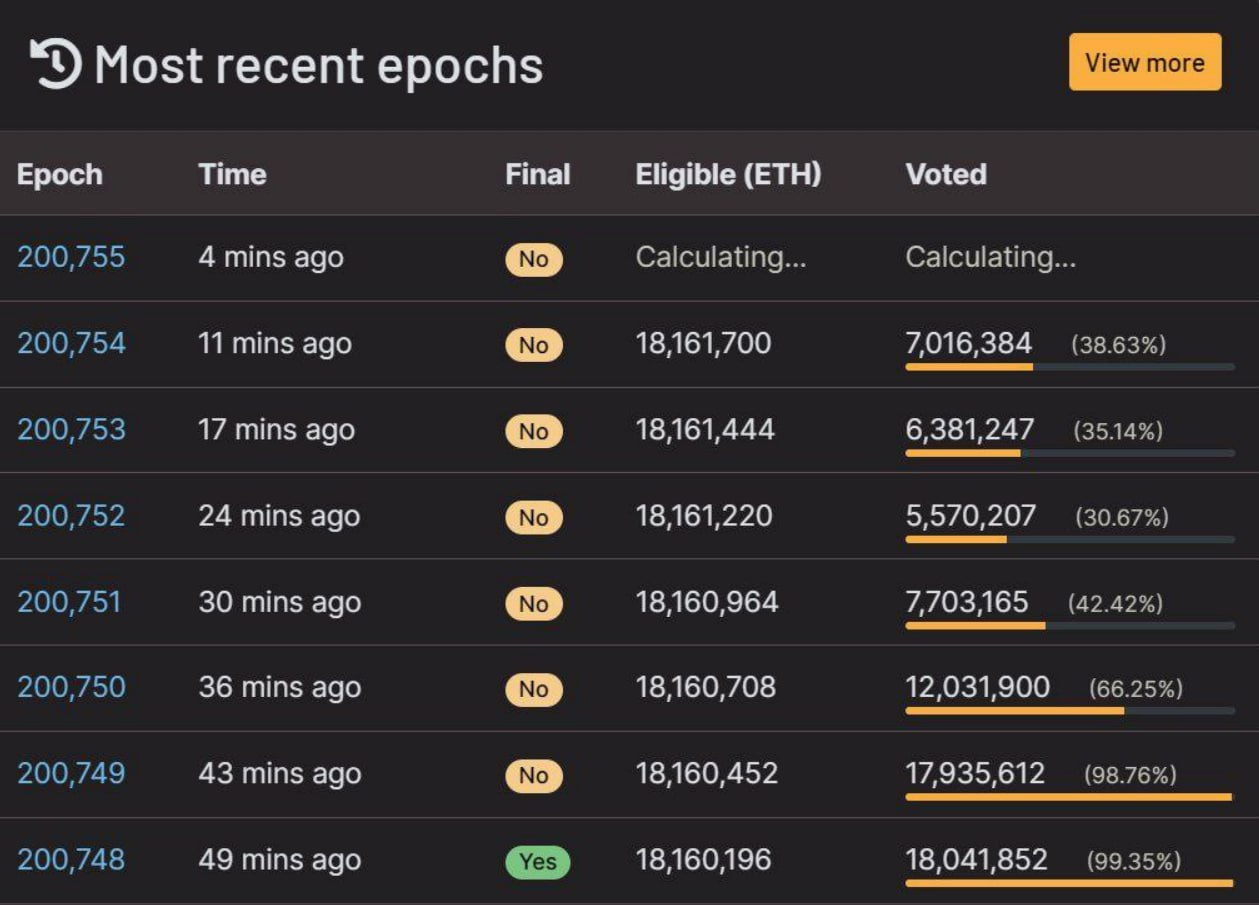
Task: Click the Final column header
Action: point(538,174)
